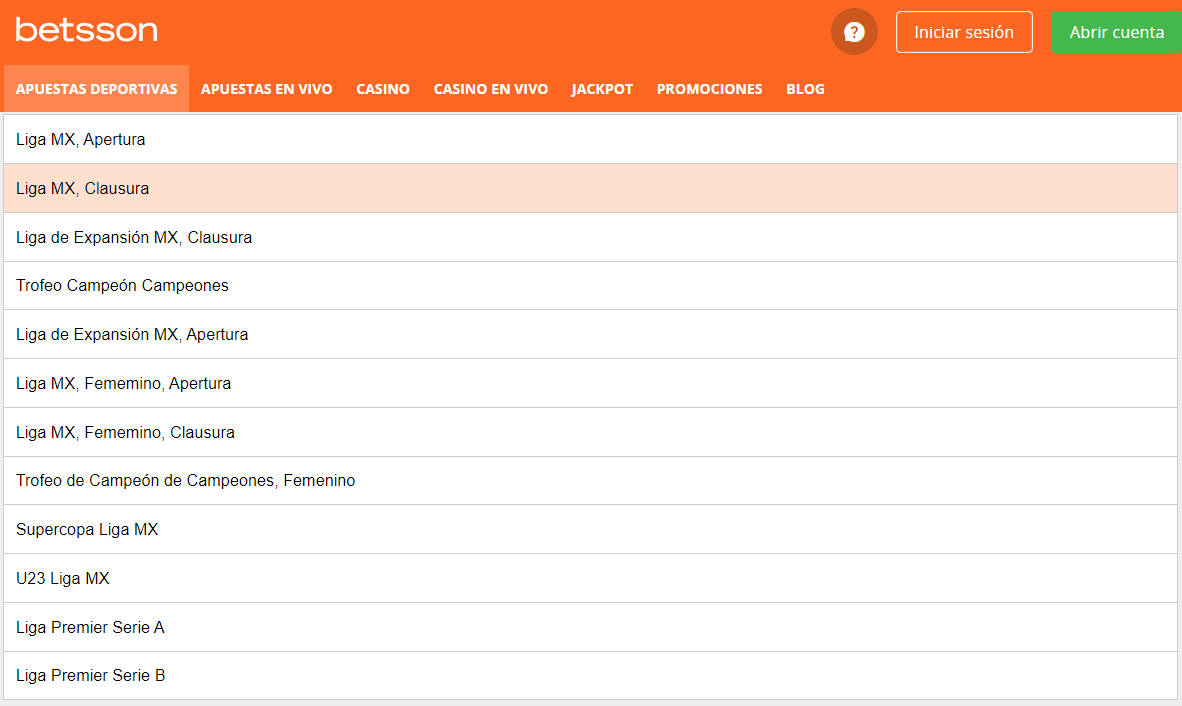The width and height of the screenshot is (1182, 706).
Task: Go to the betsson logo home
Action: point(87,30)
